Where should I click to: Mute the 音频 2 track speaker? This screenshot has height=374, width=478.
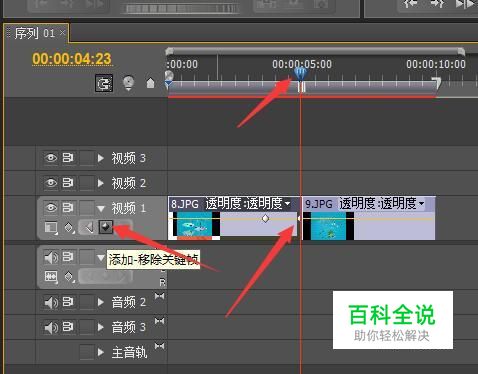[x=51, y=303]
